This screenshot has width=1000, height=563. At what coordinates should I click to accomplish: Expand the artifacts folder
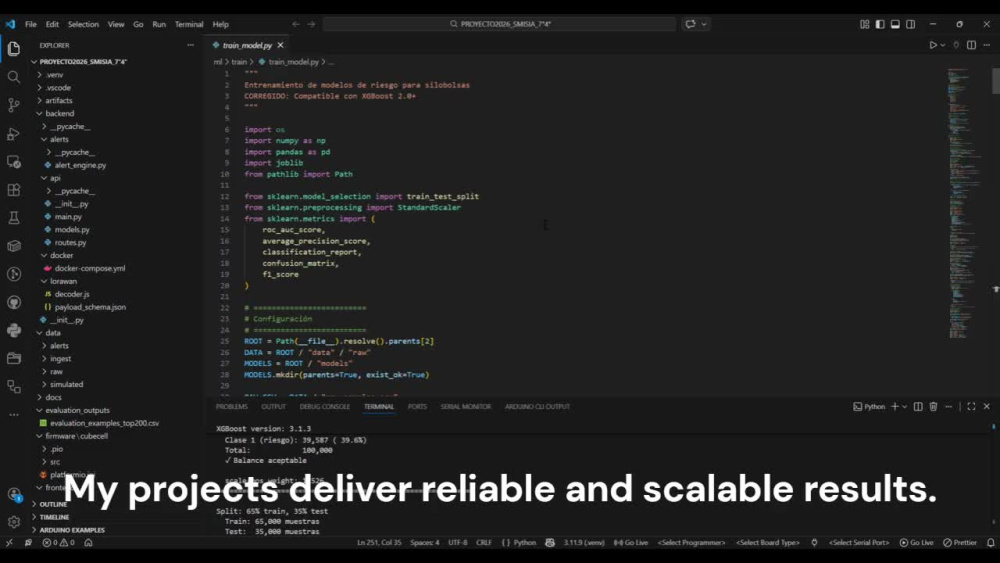[x=59, y=101]
